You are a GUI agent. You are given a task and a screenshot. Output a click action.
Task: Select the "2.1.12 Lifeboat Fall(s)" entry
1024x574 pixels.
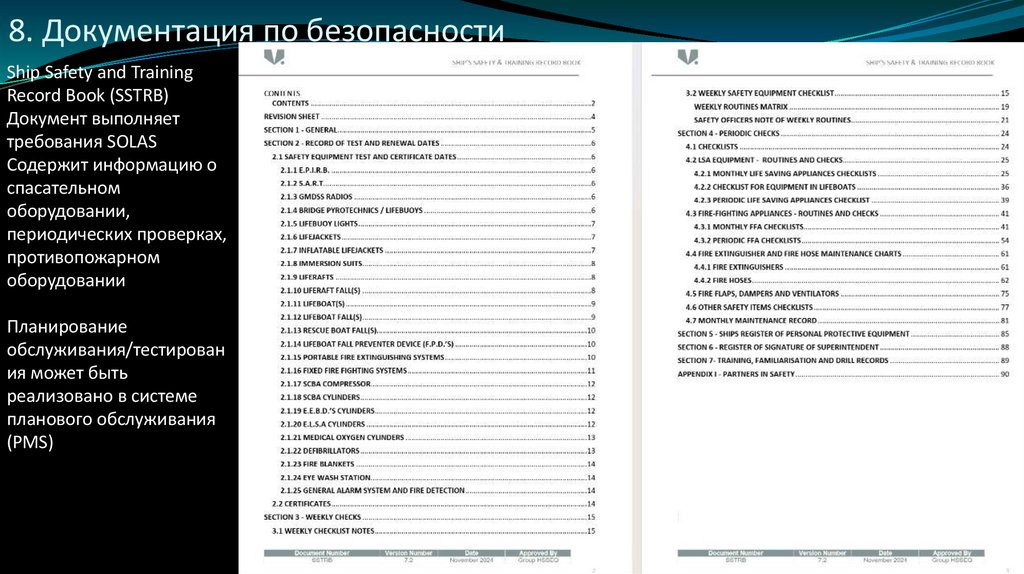(438, 317)
